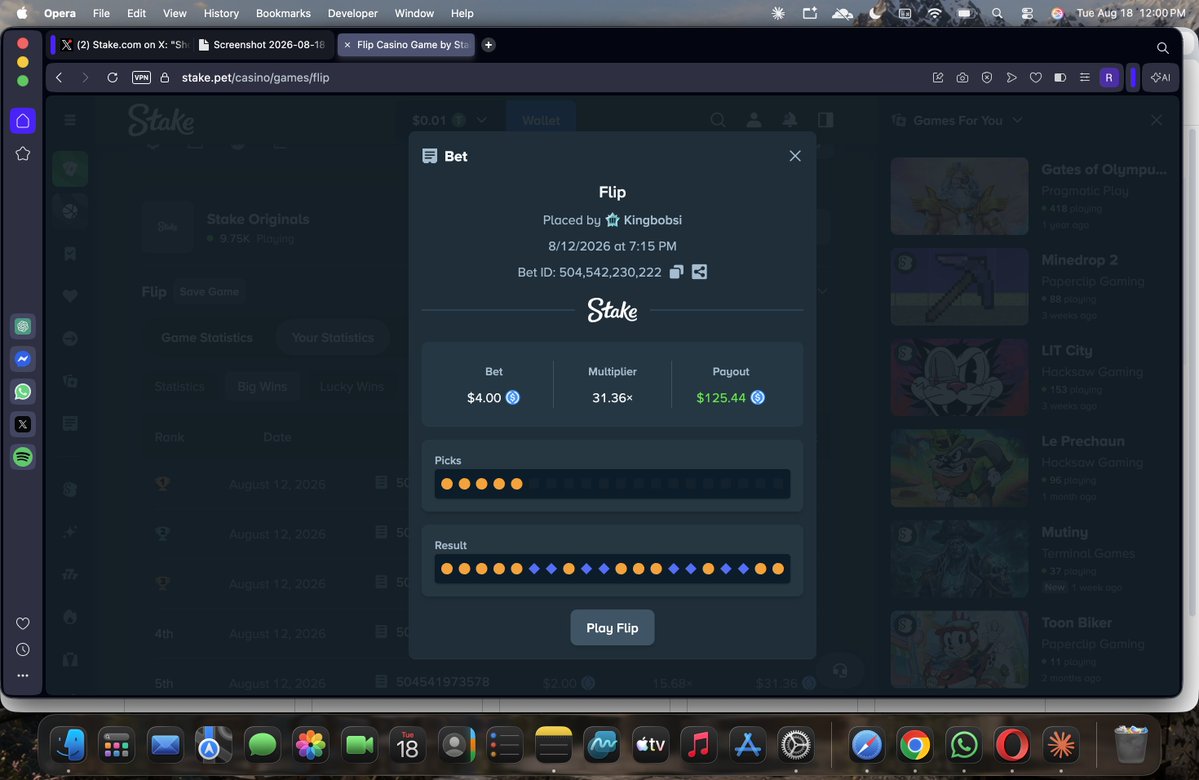Open LIT City game thumbnail
This screenshot has width=1199, height=780.
[959, 377]
